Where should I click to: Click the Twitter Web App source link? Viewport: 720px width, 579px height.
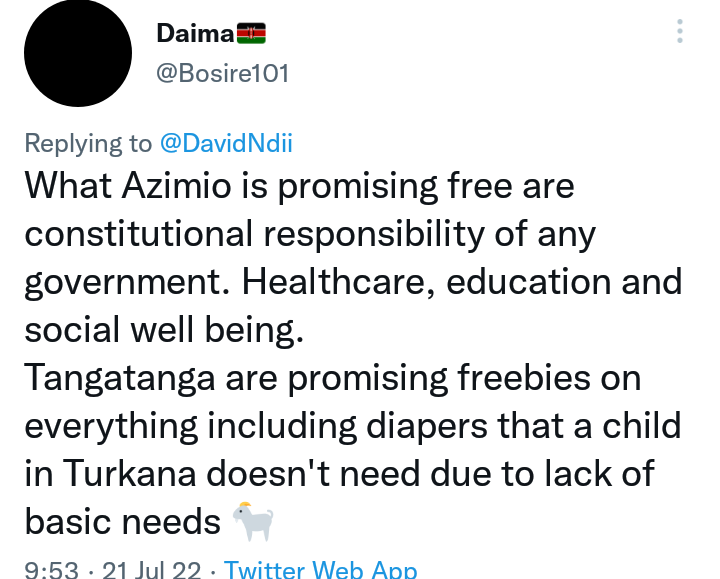pyautogui.click(x=321, y=569)
